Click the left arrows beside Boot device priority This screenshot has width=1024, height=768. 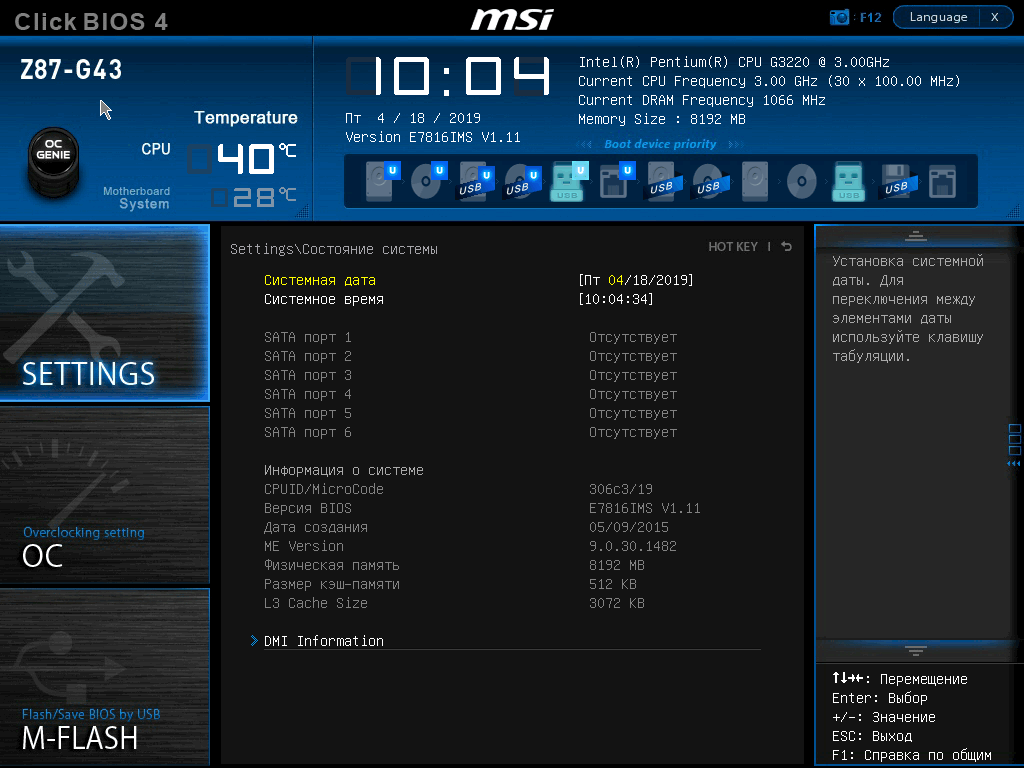tap(584, 144)
